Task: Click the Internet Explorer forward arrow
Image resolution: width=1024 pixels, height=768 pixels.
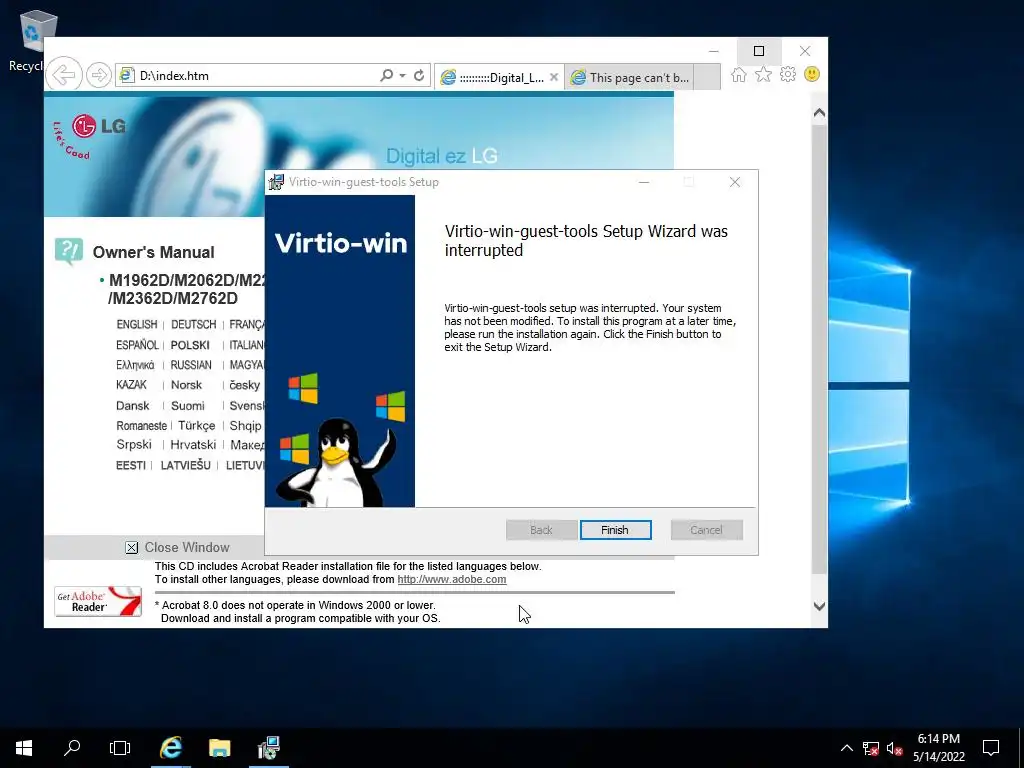Action: click(99, 75)
